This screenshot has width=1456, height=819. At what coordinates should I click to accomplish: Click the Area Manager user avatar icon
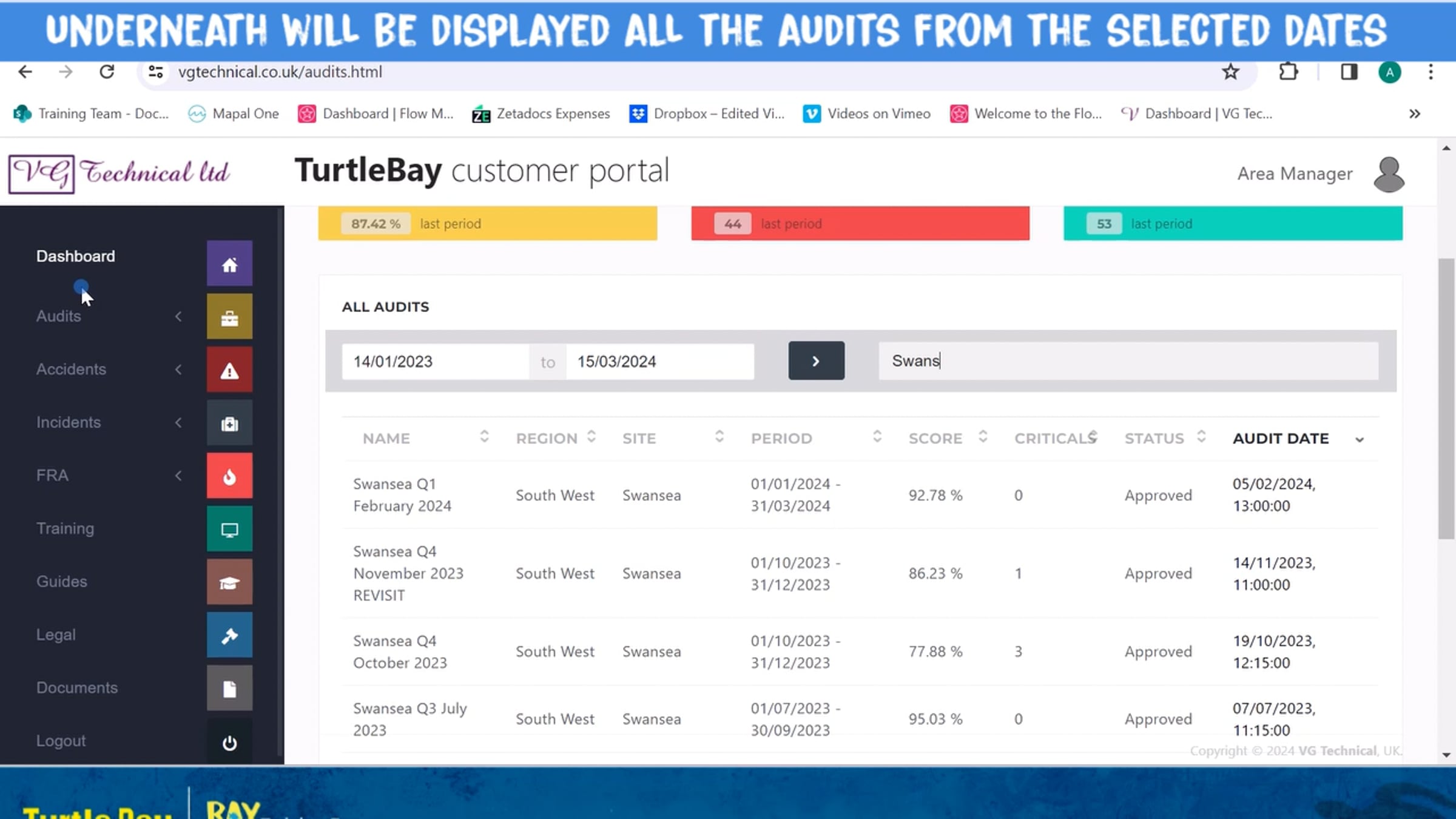tap(1389, 174)
